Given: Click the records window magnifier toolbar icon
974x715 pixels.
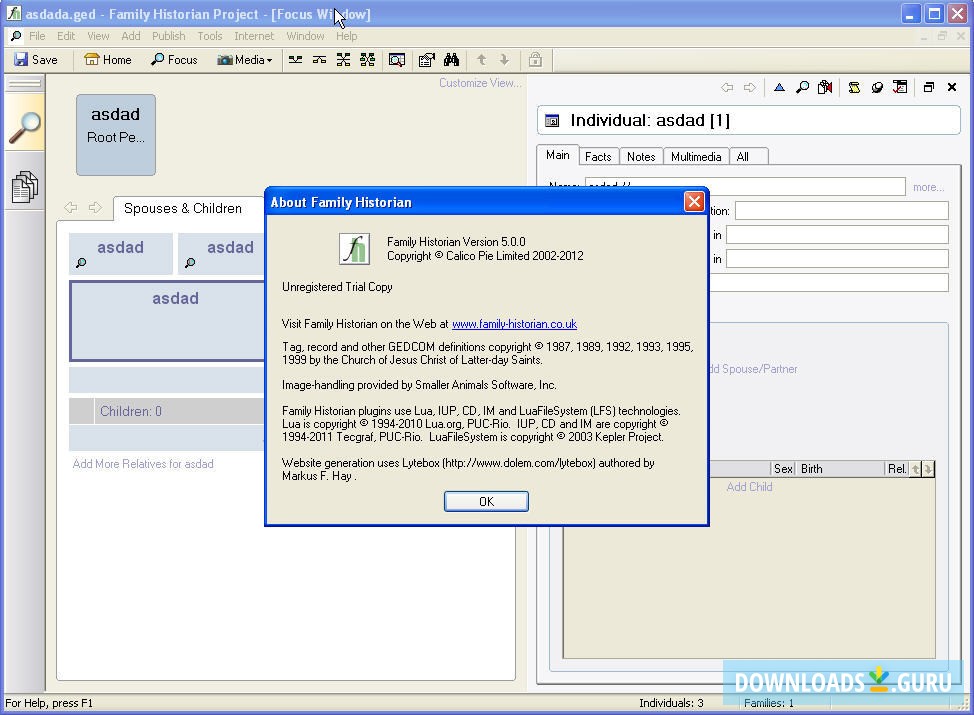Looking at the screenshot, I should coord(397,60).
